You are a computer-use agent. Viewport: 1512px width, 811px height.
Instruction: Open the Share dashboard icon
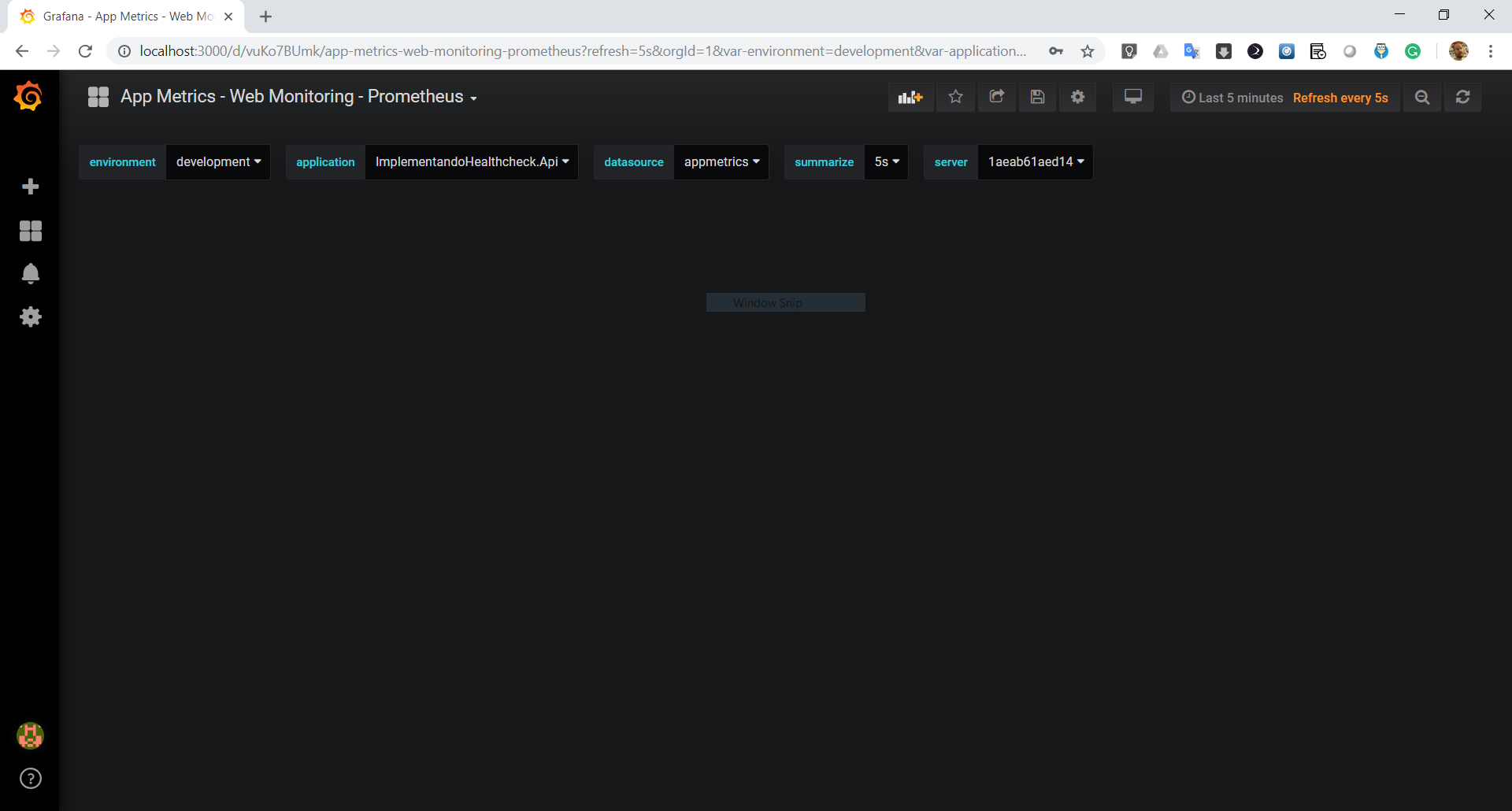996,97
